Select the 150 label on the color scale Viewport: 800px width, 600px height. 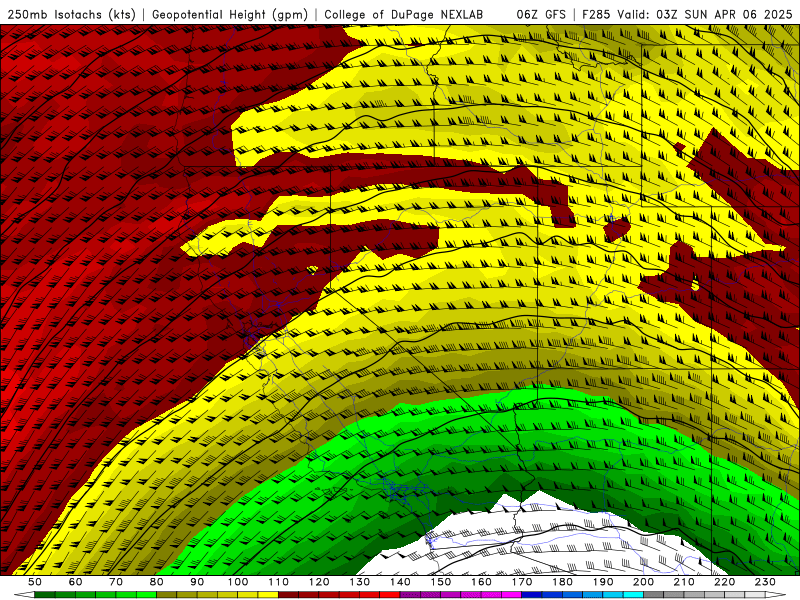coord(440,582)
